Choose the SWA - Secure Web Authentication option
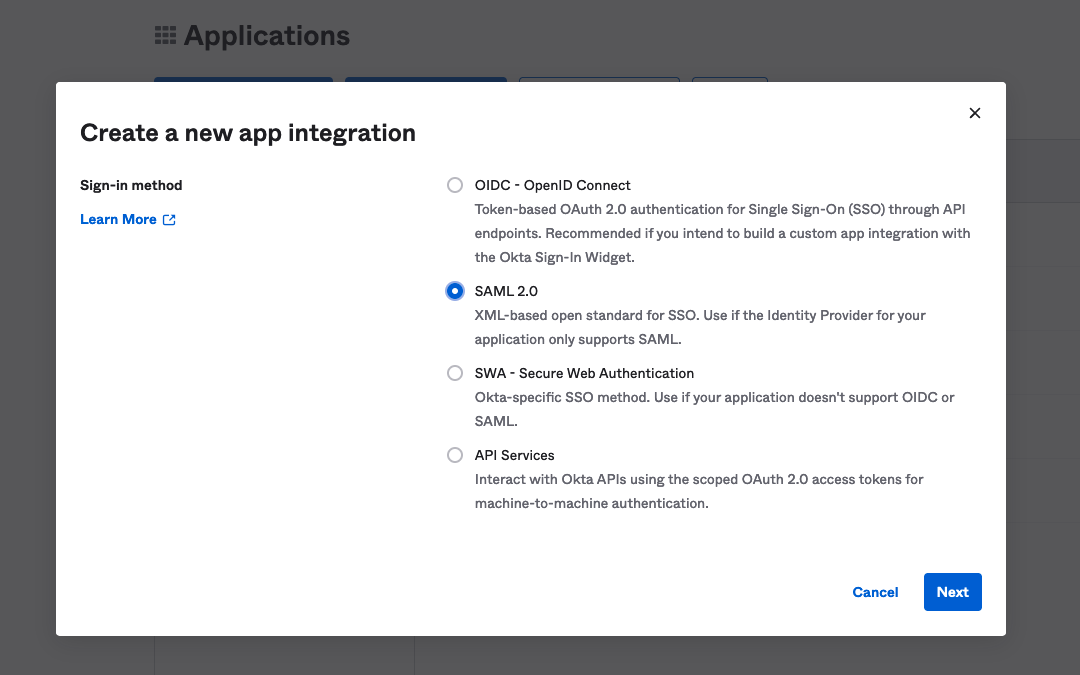Image resolution: width=1080 pixels, height=675 pixels. (455, 373)
